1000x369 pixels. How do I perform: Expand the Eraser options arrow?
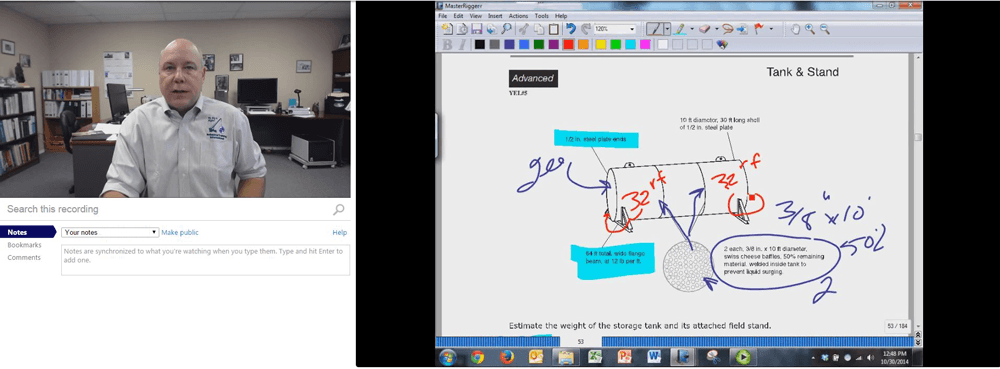pos(717,29)
